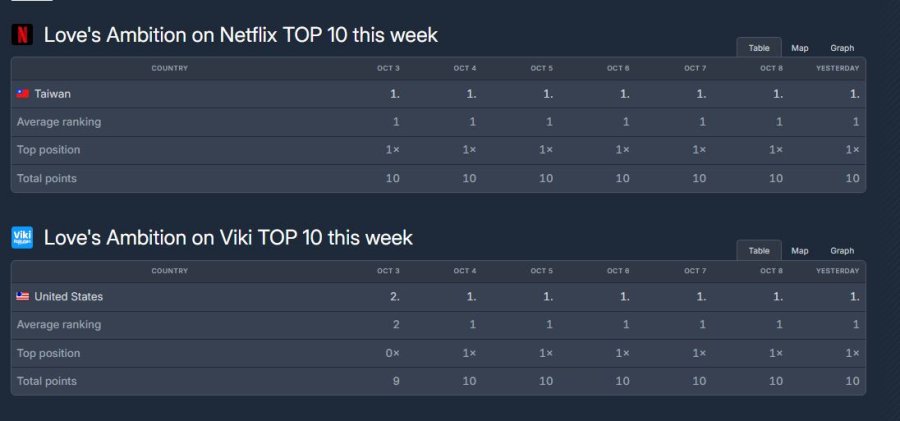The height and width of the screenshot is (421, 900).
Task: Click the United States flag icon
Action: [x=23, y=297]
